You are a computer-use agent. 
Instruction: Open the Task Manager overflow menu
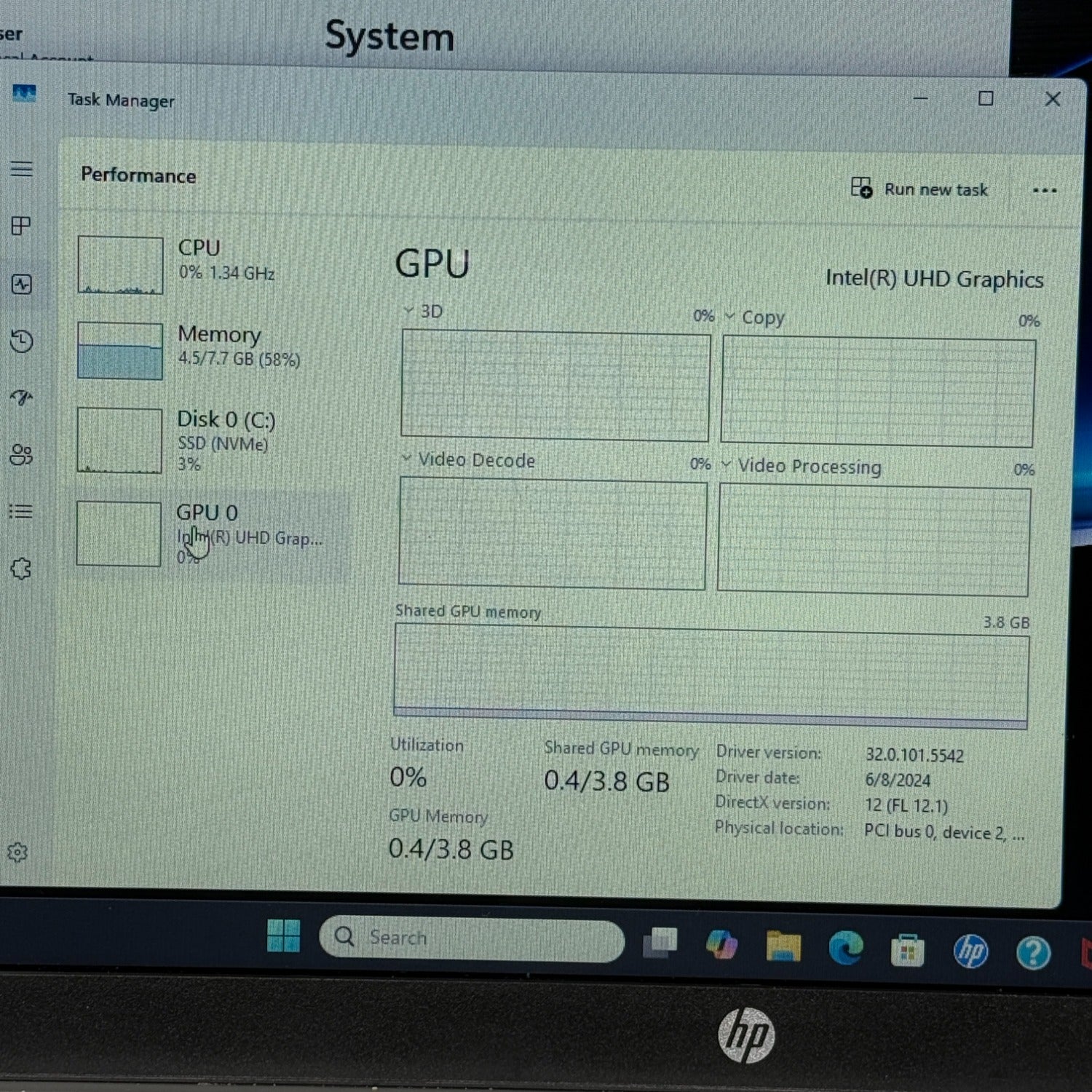point(1045,190)
